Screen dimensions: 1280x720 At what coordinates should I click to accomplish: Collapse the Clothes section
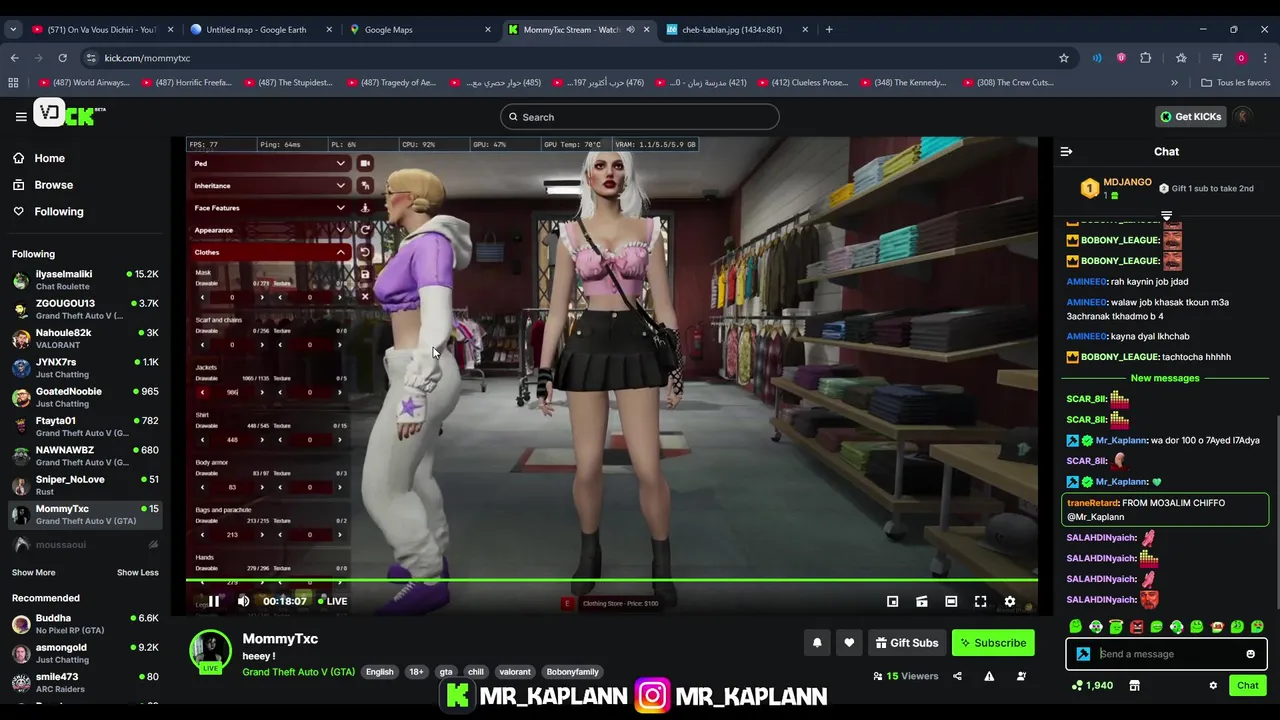tap(270, 252)
